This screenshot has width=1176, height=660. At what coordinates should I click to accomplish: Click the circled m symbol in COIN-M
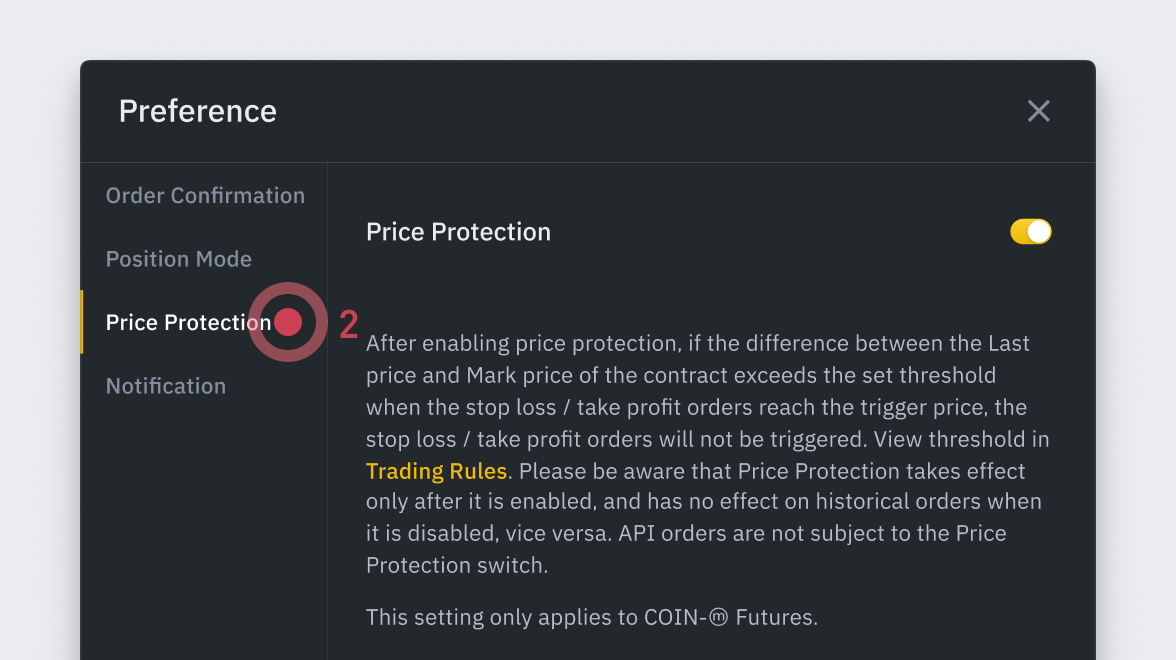(718, 618)
